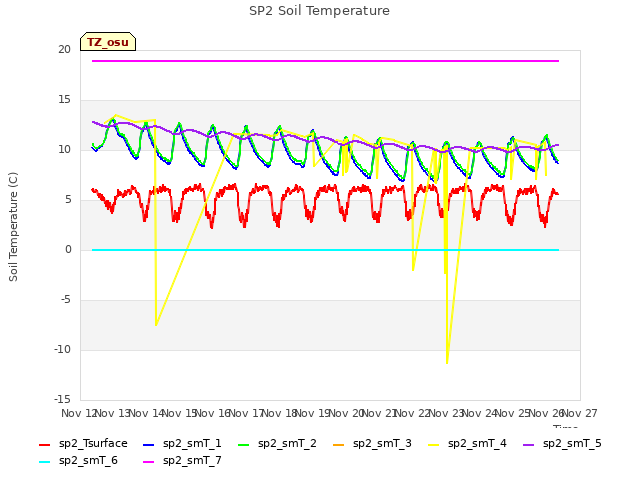This screenshot has width=640, height=480.
Task: Click the Nov 27 x-axis tick label
Action: point(580,413)
